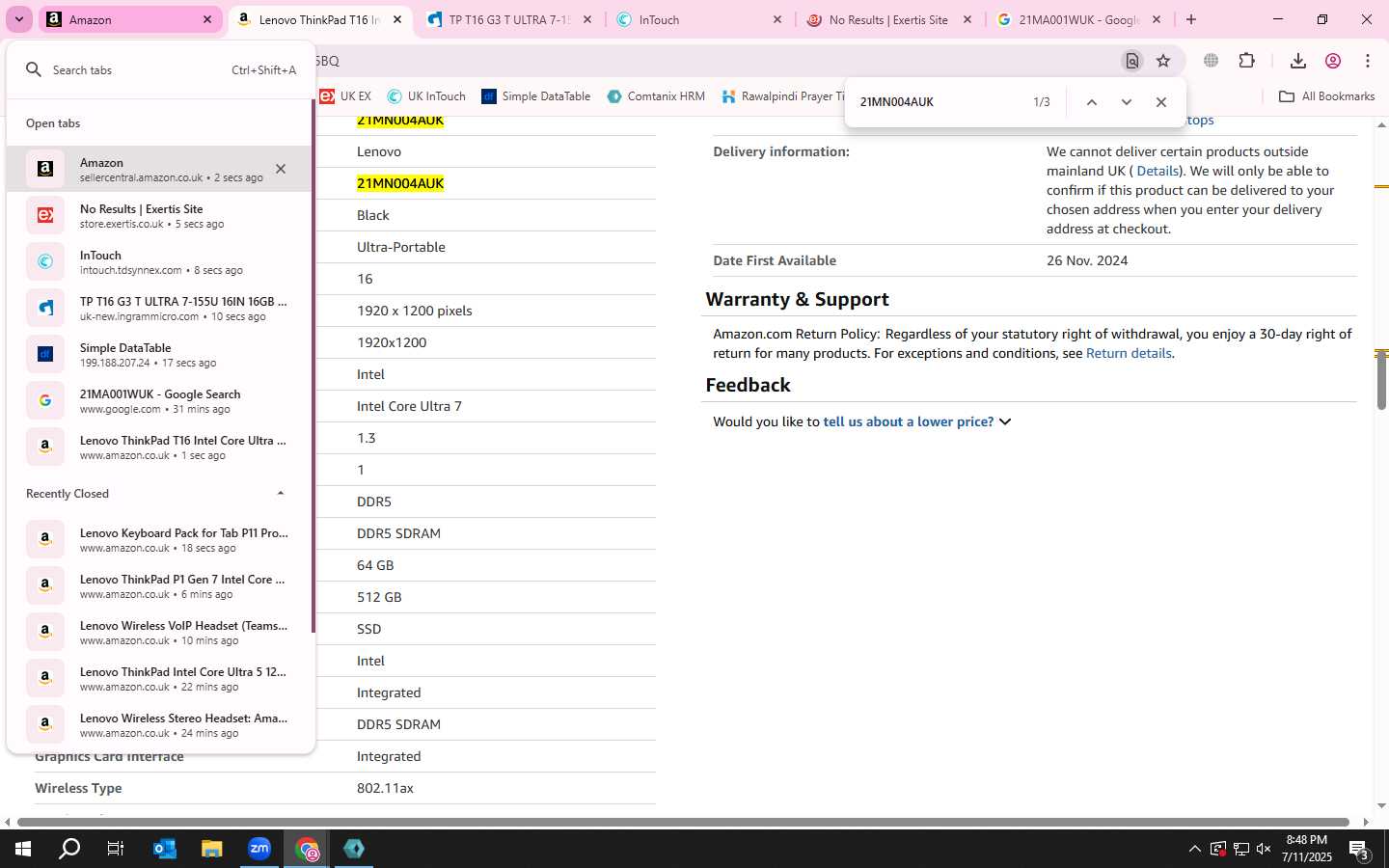The image size is (1389, 868).
Task: Open Task View on taskbar
Action: 116,849
